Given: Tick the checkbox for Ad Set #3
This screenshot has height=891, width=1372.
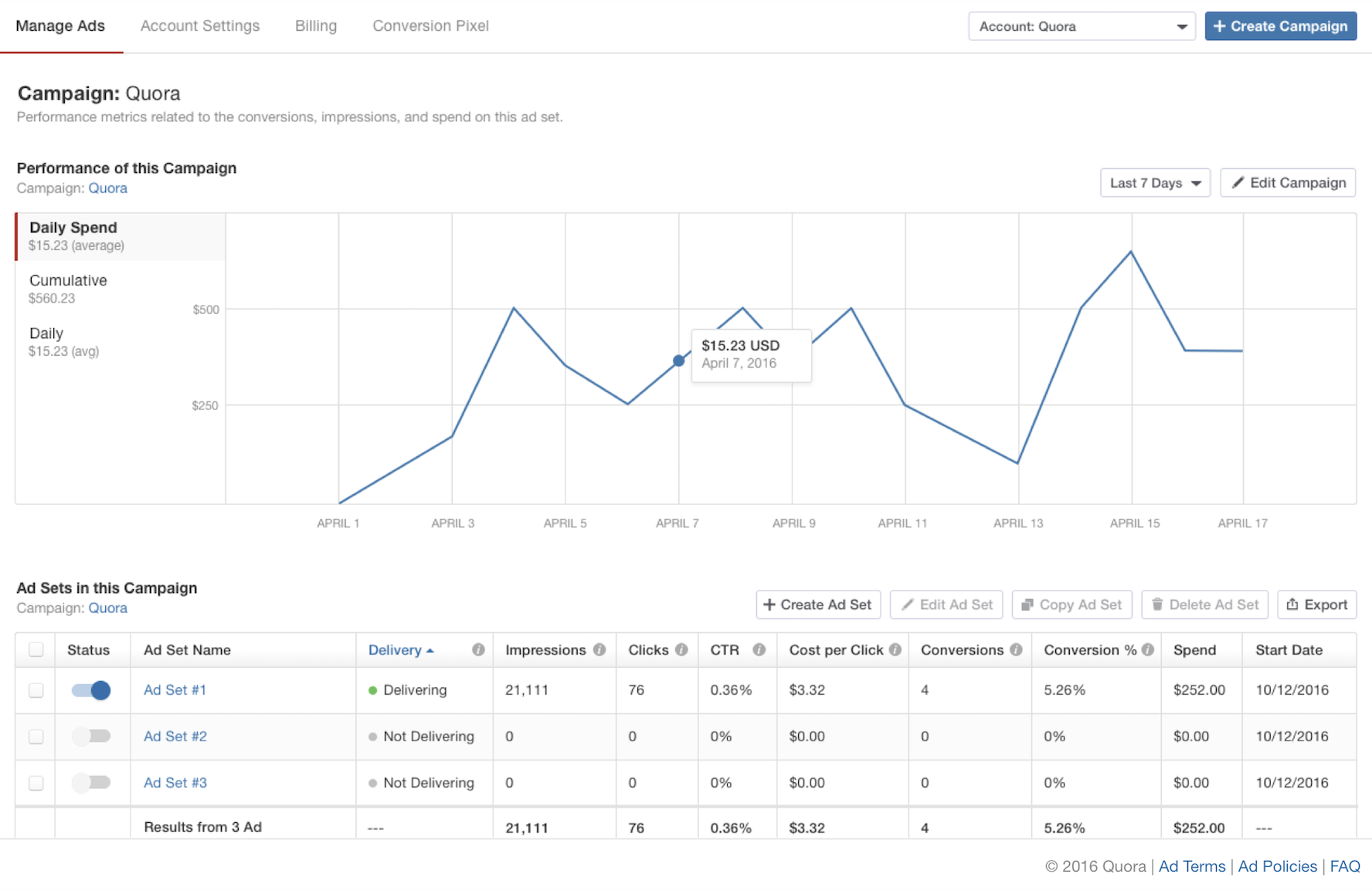Looking at the screenshot, I should (36, 783).
